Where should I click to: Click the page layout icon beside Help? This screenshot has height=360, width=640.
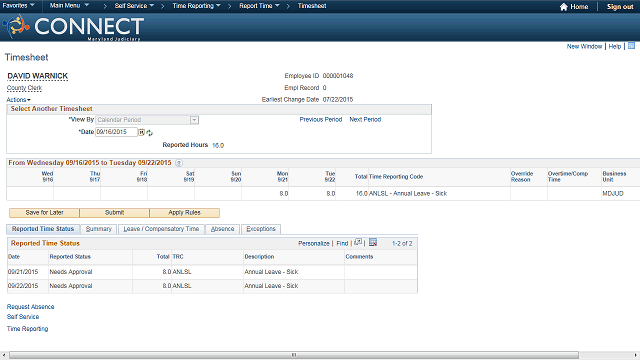tap(631, 46)
